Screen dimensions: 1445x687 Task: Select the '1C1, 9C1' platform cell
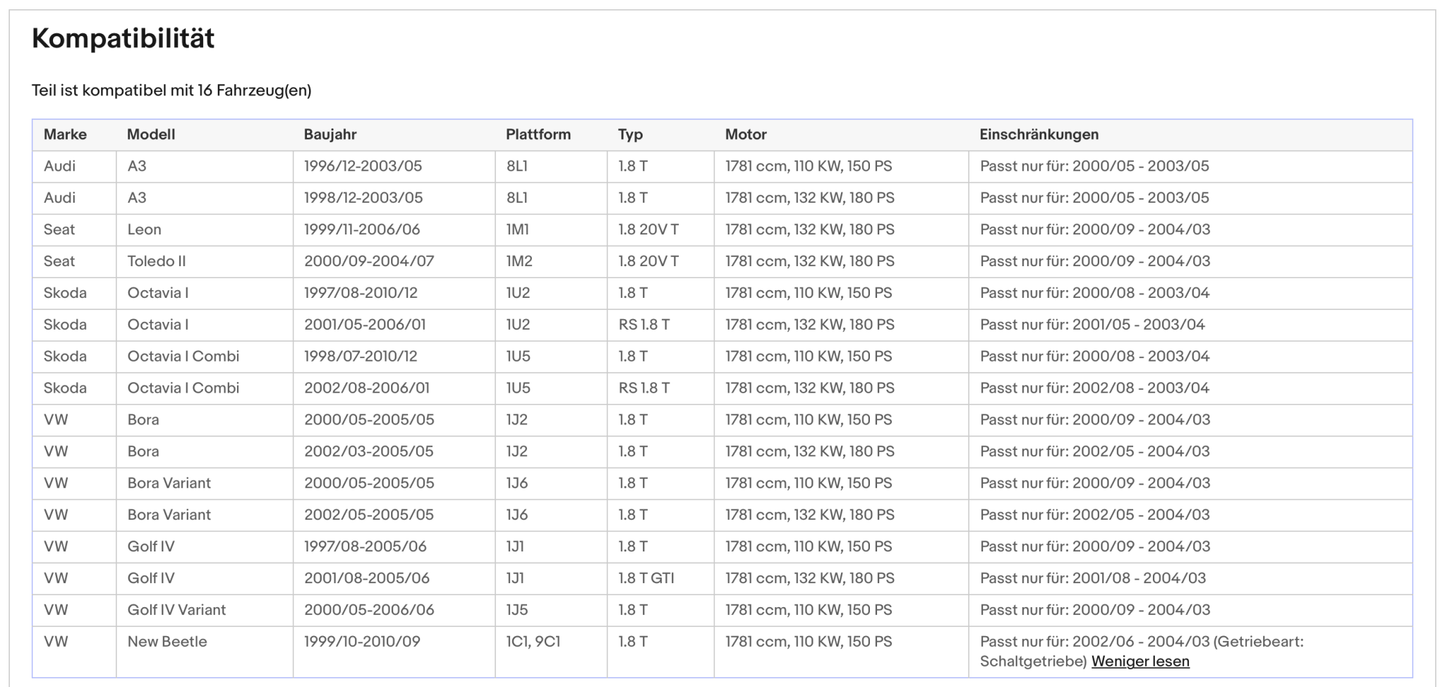coord(533,641)
